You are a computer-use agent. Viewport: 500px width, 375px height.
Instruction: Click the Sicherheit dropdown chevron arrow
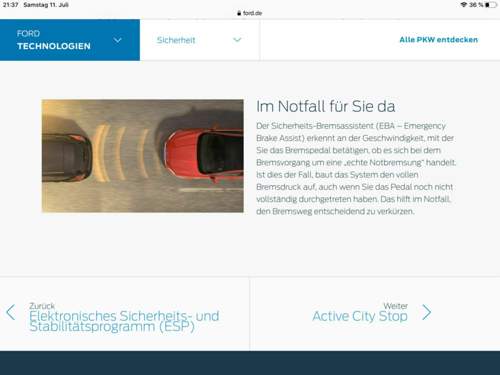coord(237,40)
